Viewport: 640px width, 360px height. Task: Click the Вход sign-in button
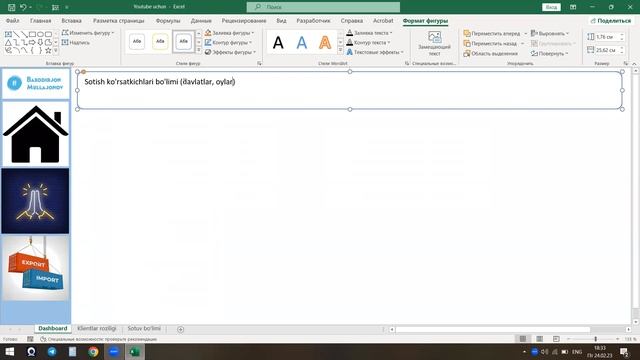(551, 7)
